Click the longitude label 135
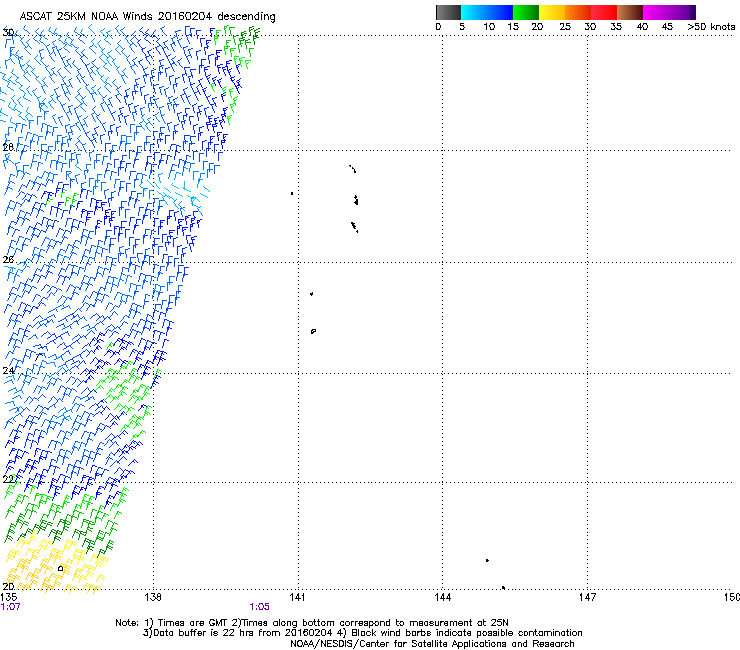Image resolution: width=740 pixels, height=650 pixels. [9, 597]
